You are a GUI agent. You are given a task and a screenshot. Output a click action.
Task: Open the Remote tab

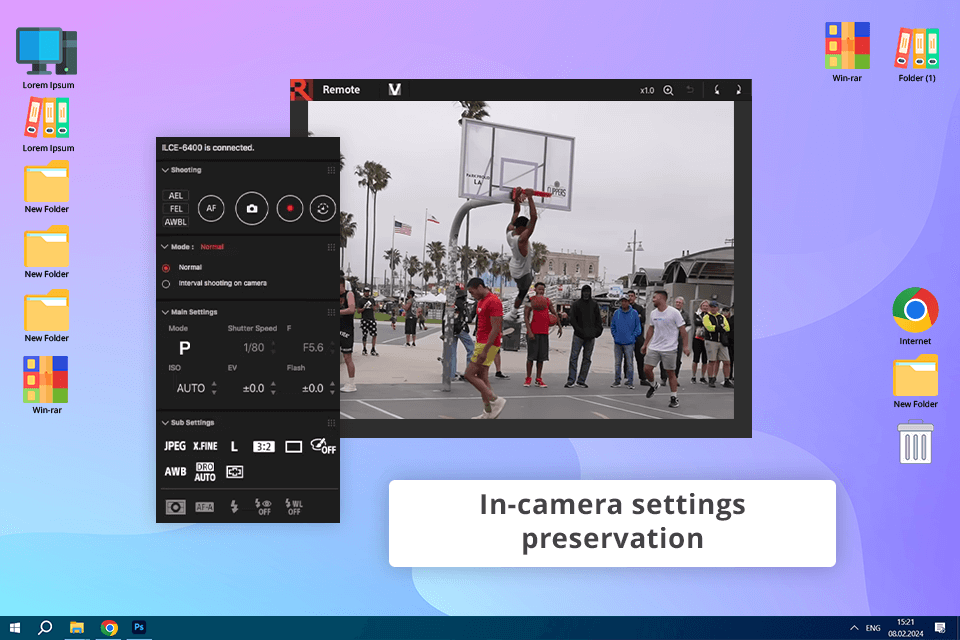(341, 90)
